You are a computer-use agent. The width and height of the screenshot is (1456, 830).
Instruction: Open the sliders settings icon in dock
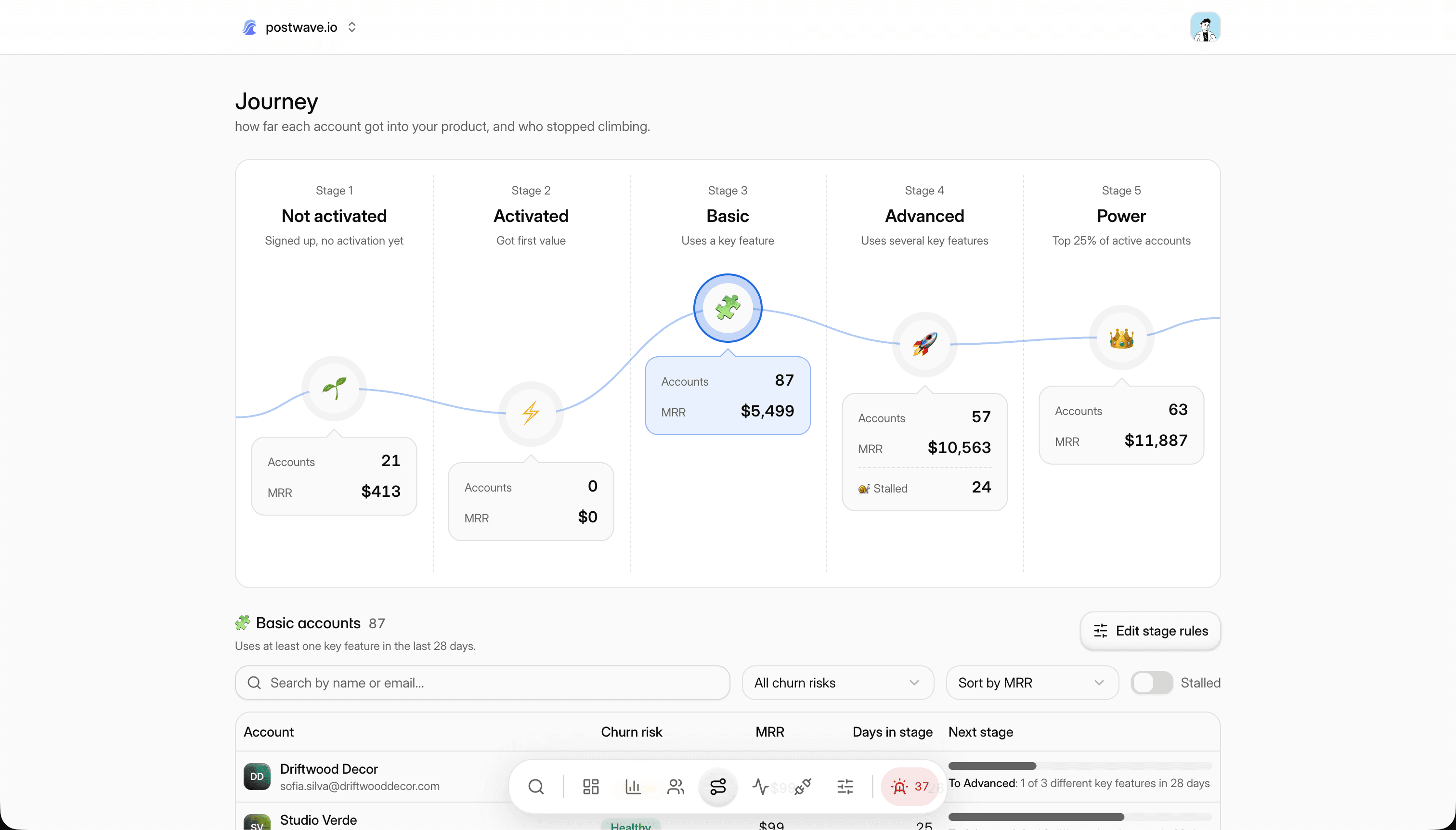[845, 787]
